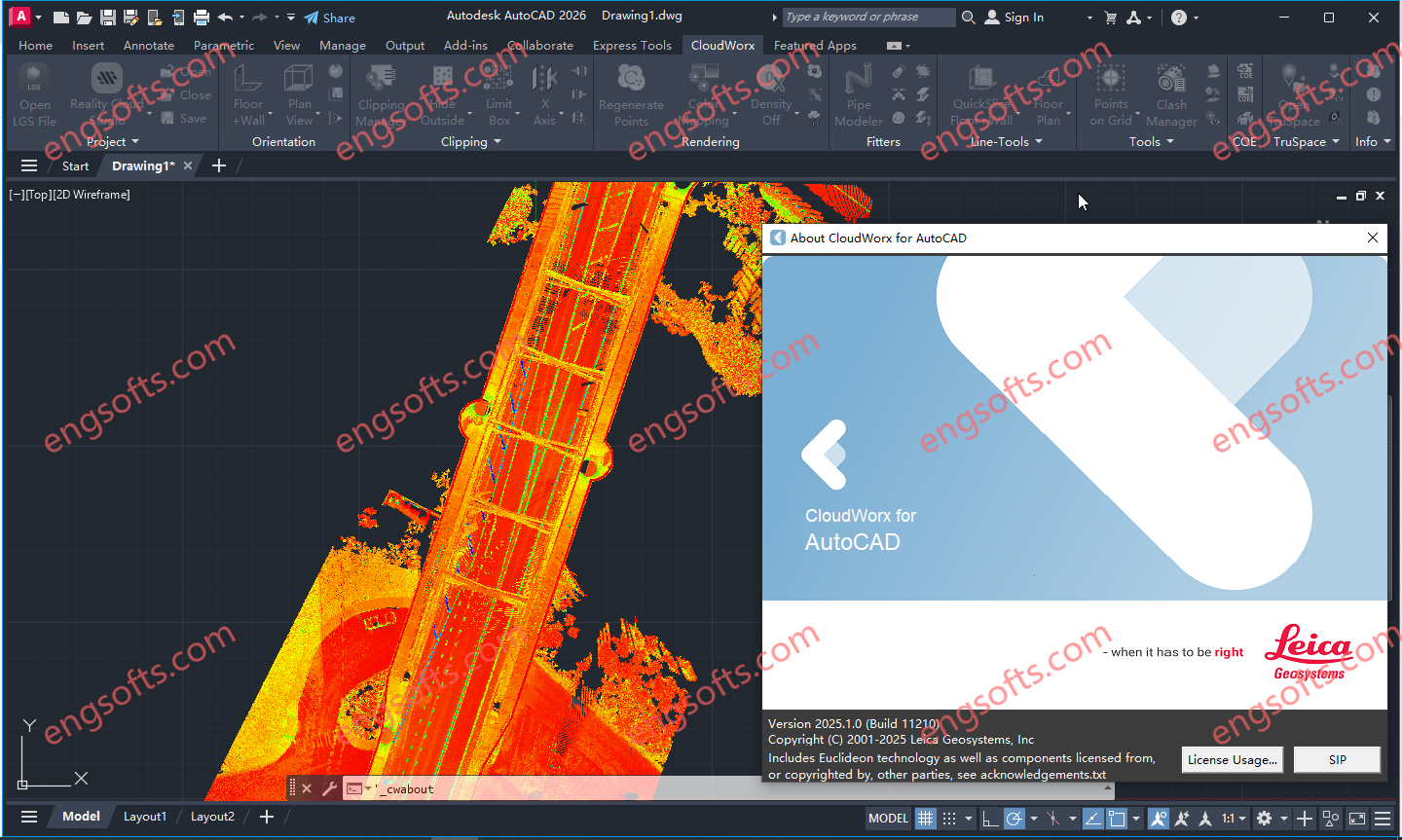The height and width of the screenshot is (840, 1402).
Task: Click the search magnifier icon
Action: tap(968, 17)
